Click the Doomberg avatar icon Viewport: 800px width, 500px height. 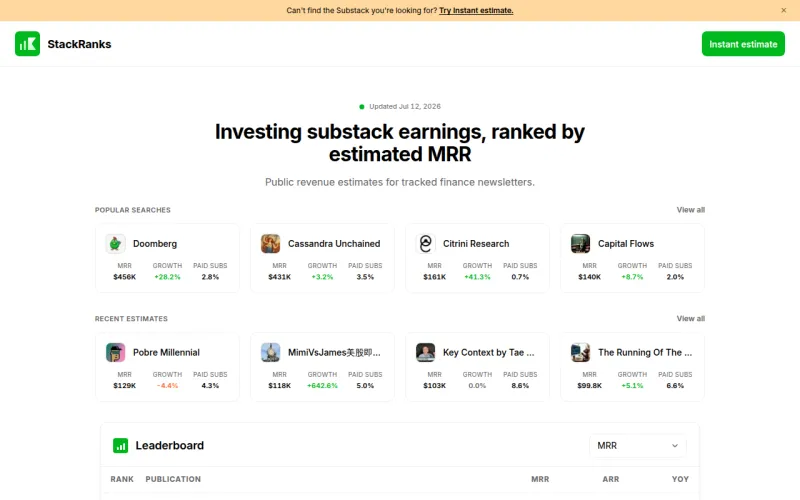[115, 243]
